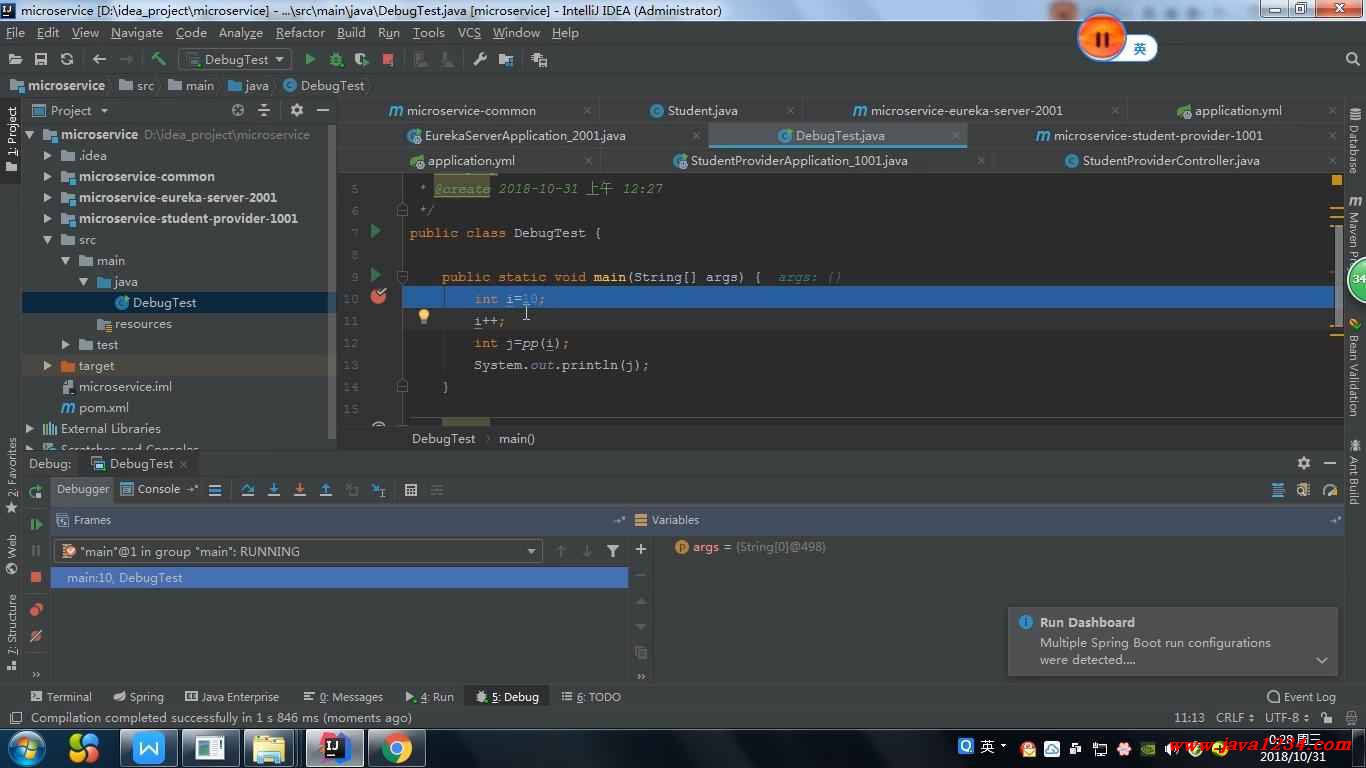Click Step Into in debugger toolbar
Screen dimensions: 1366x768
tap(274, 490)
